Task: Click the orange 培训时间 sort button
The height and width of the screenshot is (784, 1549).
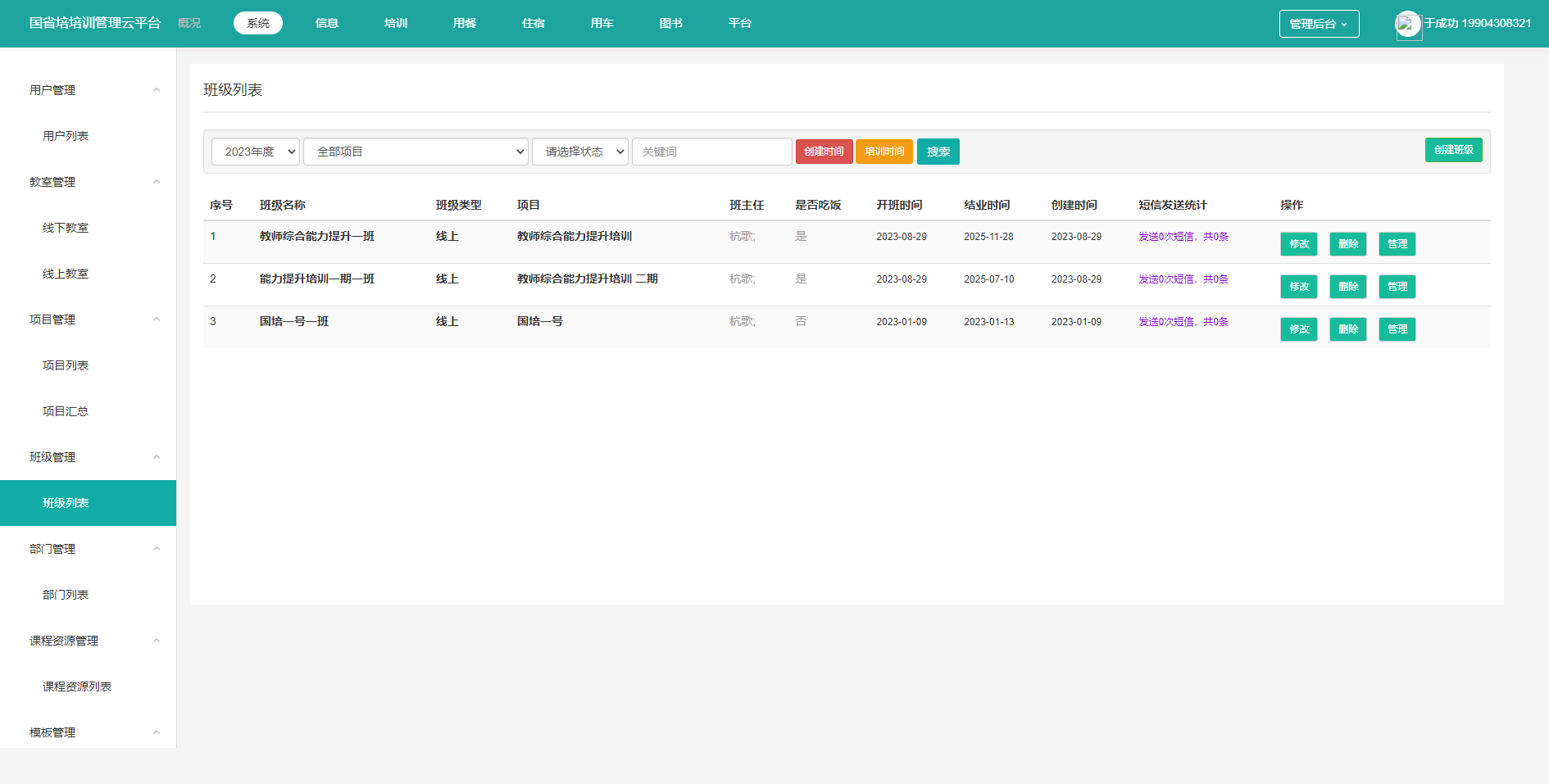Action: [884, 152]
